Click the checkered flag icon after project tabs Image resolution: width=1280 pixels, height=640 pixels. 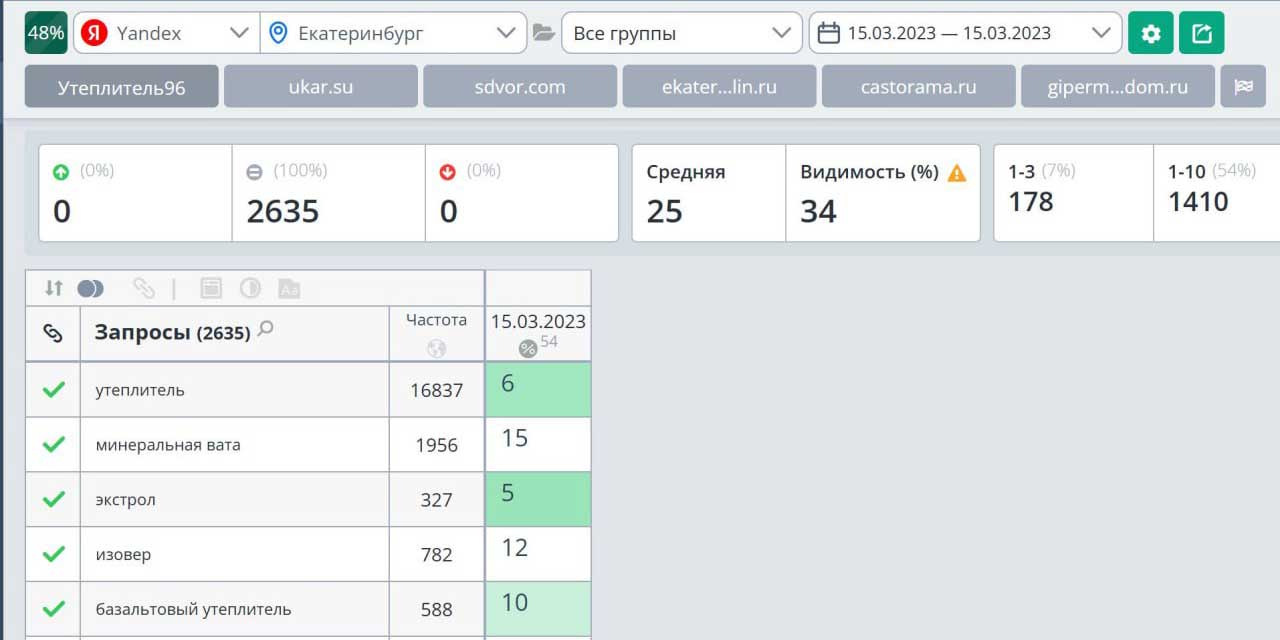click(1243, 87)
